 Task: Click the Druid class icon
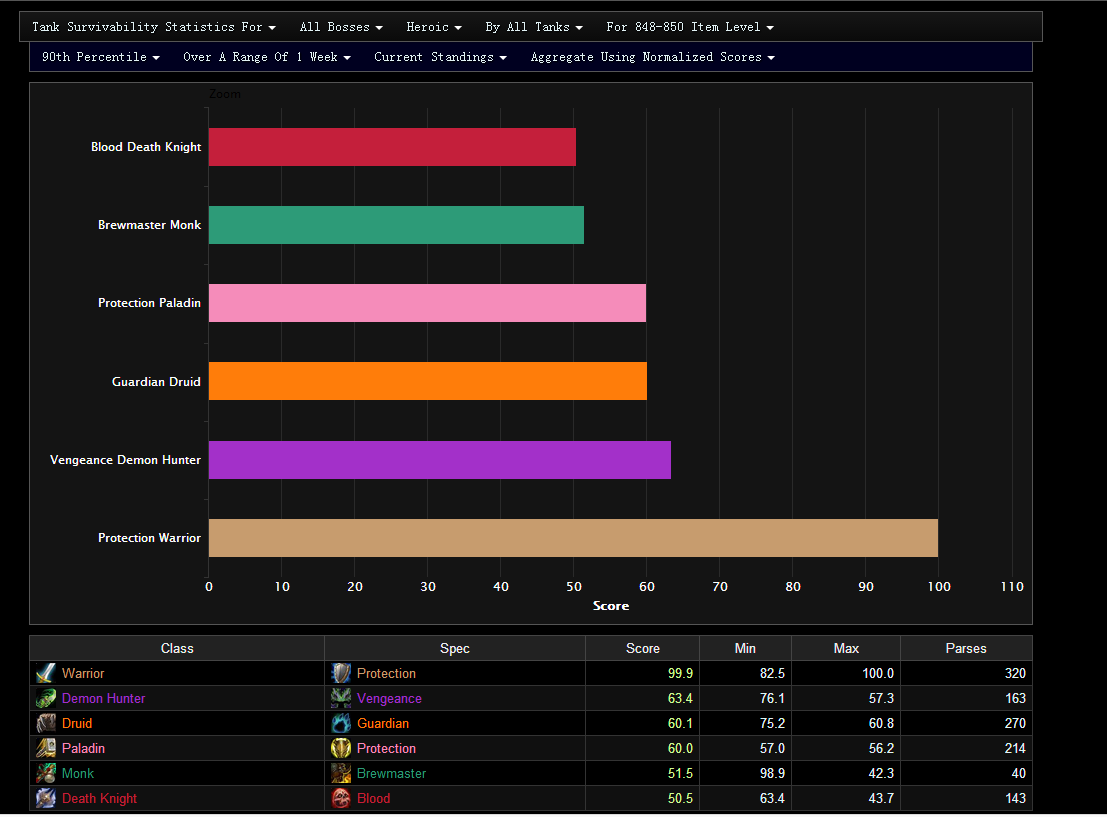point(46,724)
